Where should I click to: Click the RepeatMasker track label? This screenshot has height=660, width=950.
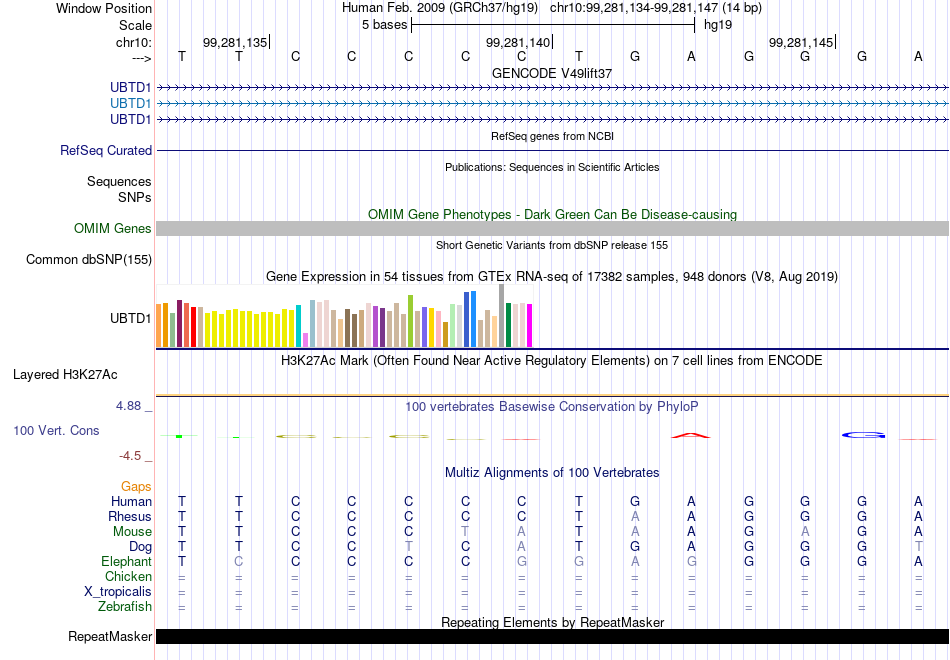tap(110, 636)
